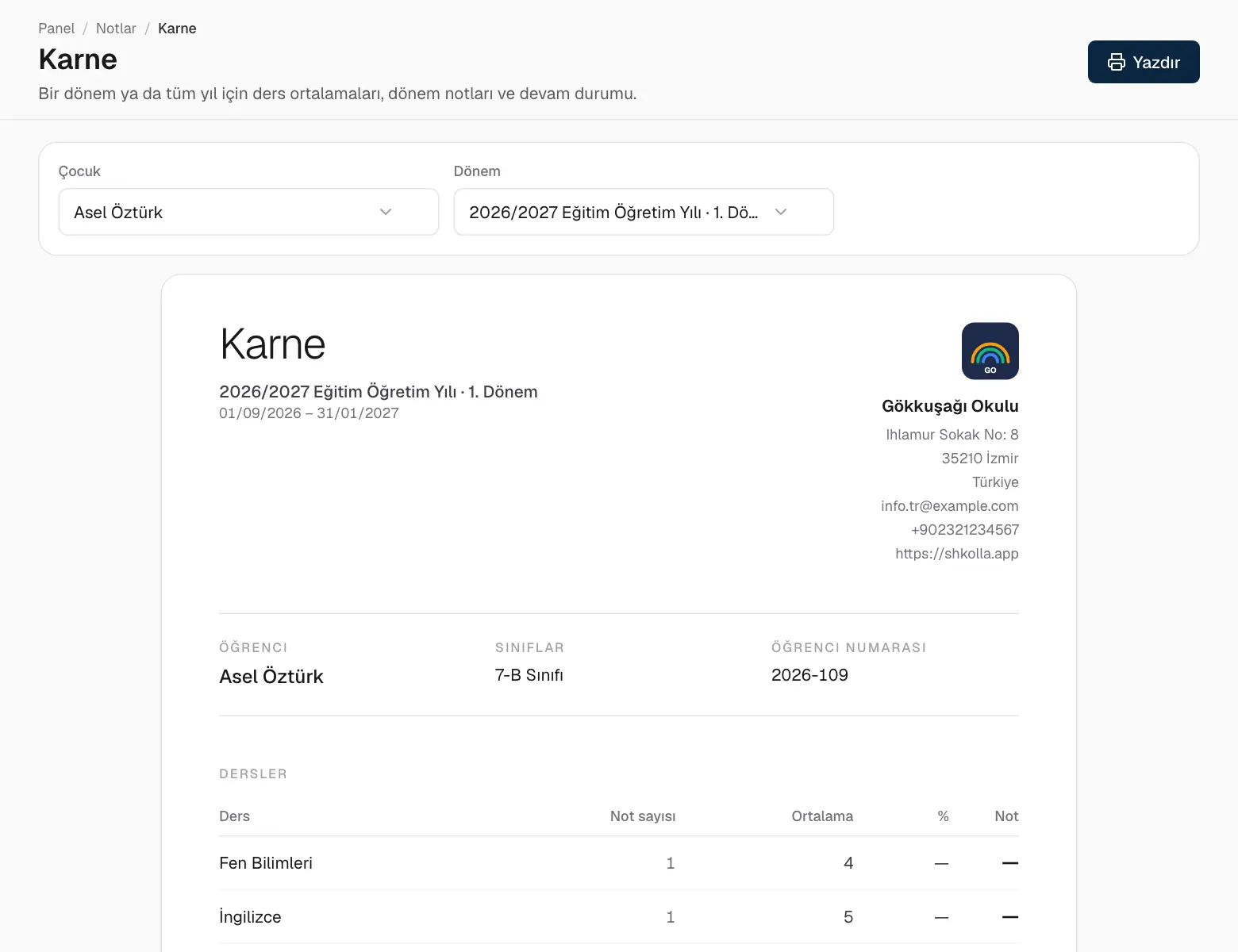Click the ÖĞRENCİ NUMARASI label
Viewport: 1238px width, 952px height.
(849, 647)
